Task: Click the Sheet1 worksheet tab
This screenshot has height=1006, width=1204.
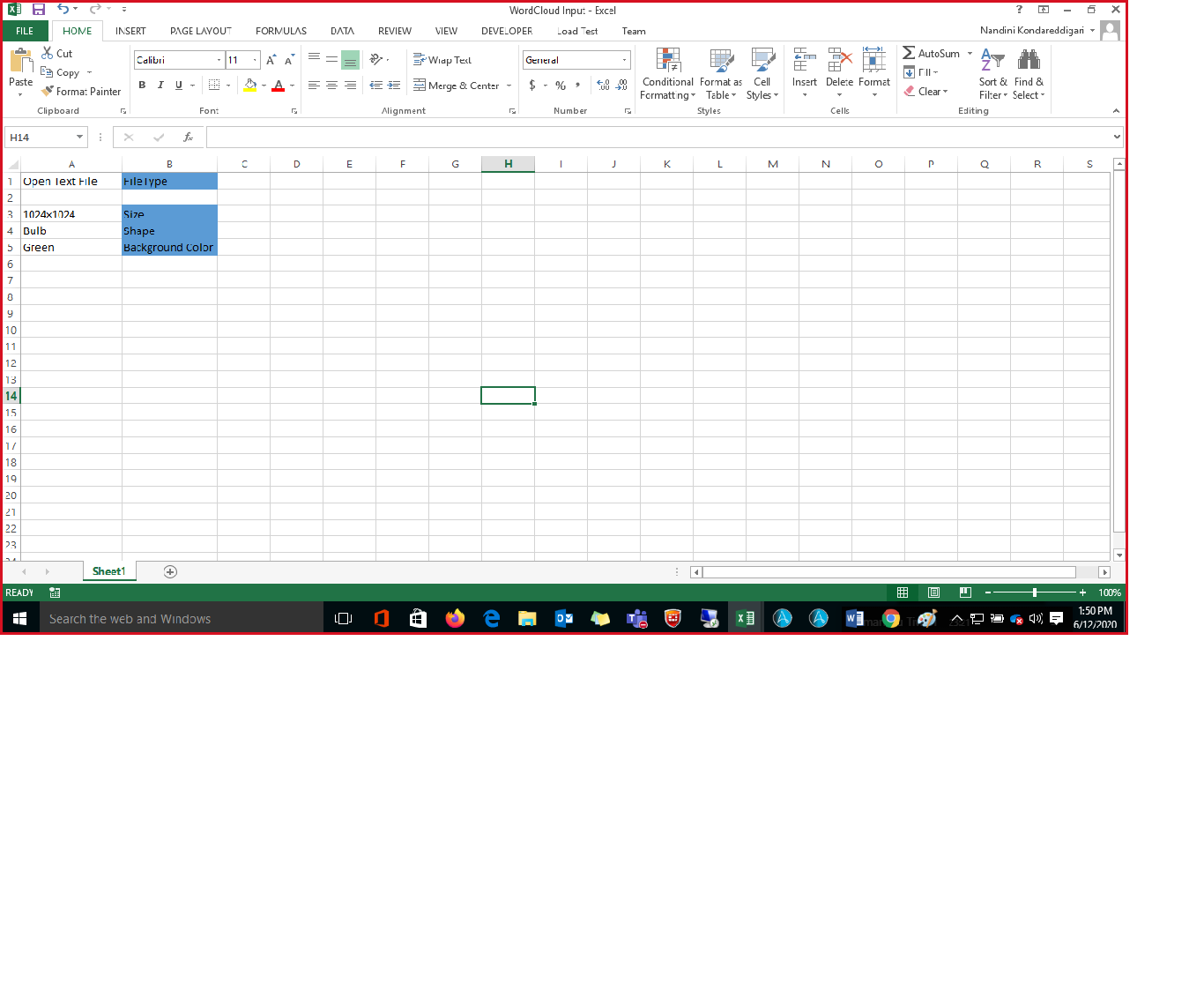Action: [x=108, y=571]
